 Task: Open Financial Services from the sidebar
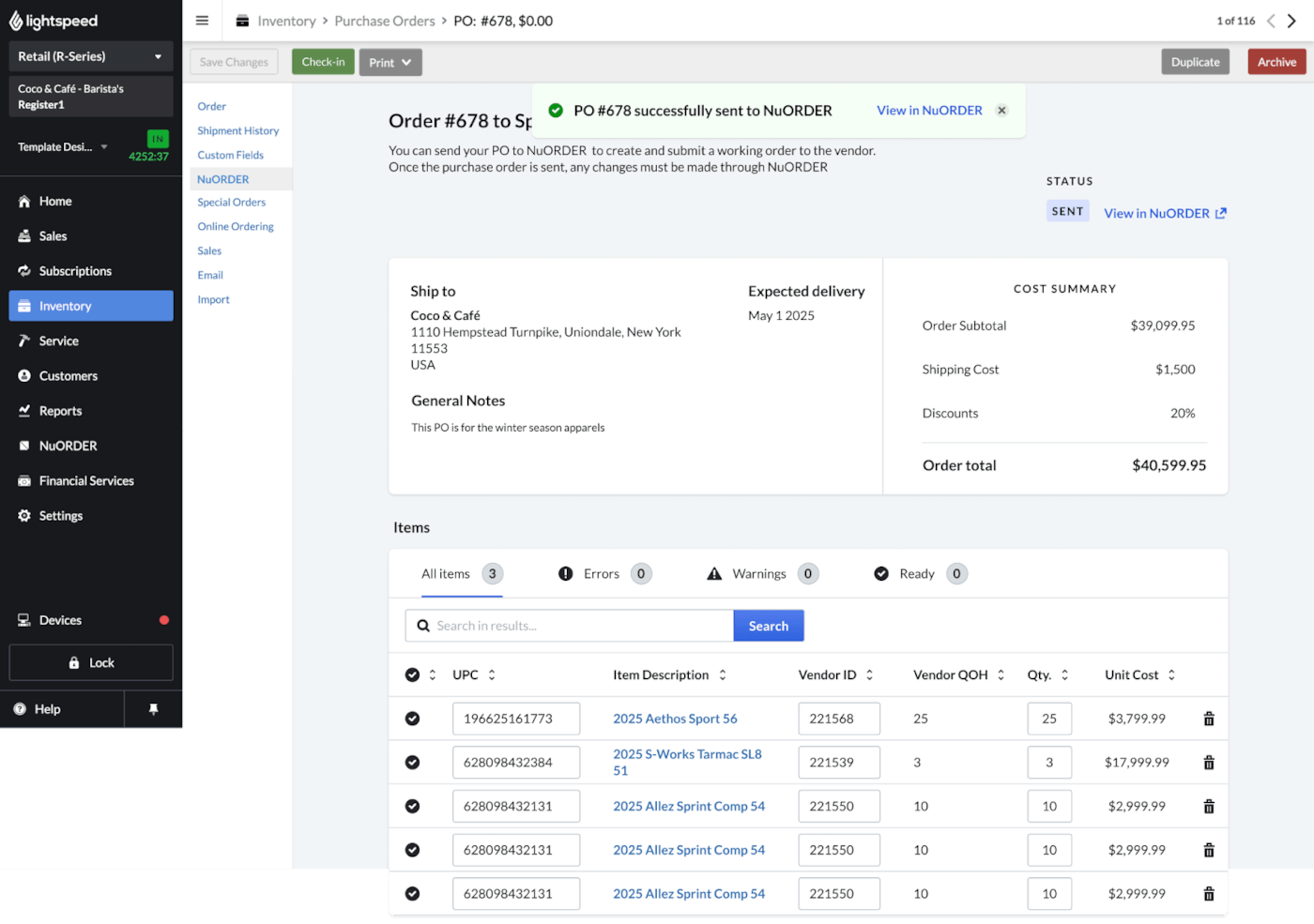91,480
